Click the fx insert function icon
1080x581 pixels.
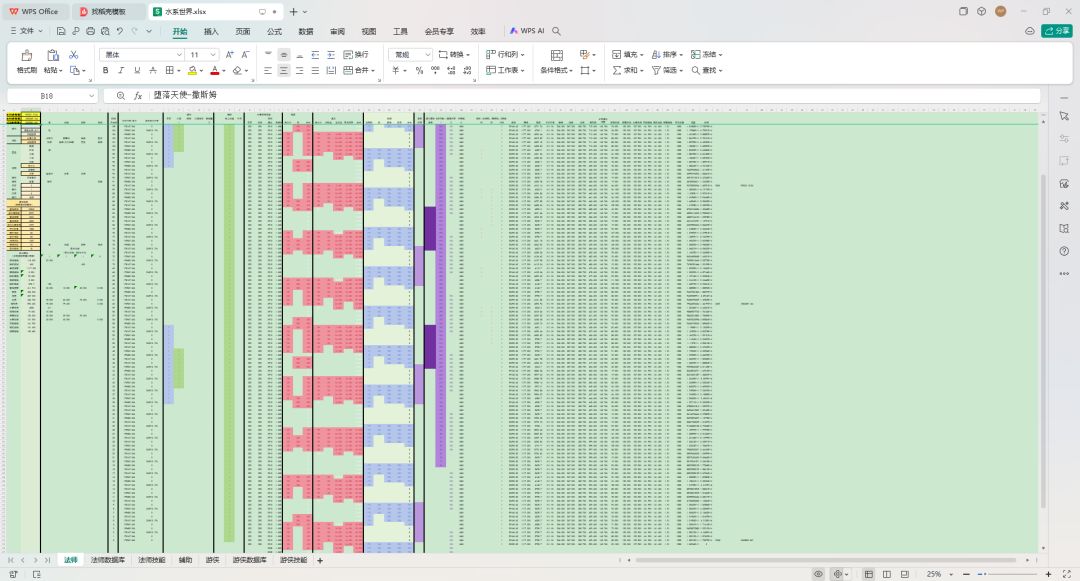(x=138, y=96)
